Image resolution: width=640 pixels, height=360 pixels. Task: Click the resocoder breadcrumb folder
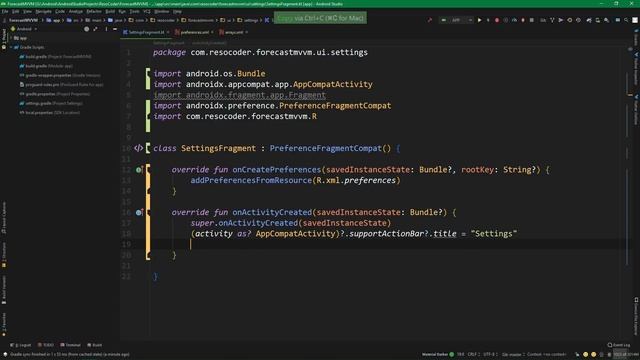point(163,20)
